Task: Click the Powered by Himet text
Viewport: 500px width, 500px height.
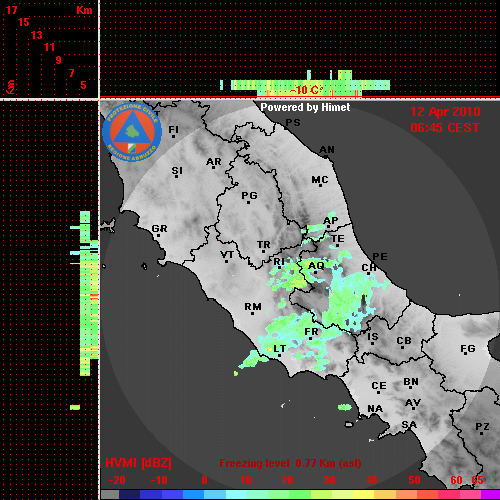Action: (305, 107)
